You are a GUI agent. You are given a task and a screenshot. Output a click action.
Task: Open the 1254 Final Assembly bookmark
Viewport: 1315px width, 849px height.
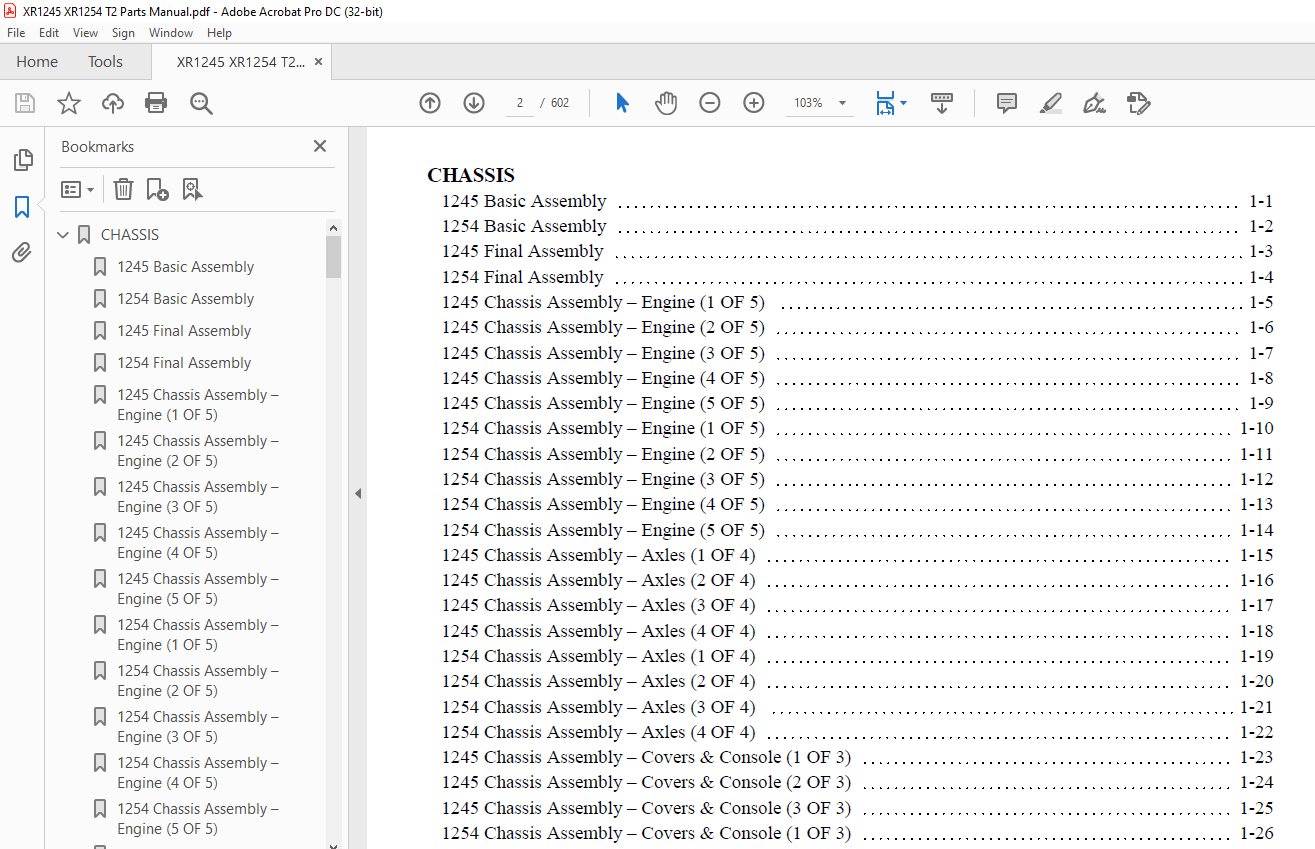click(x=184, y=363)
